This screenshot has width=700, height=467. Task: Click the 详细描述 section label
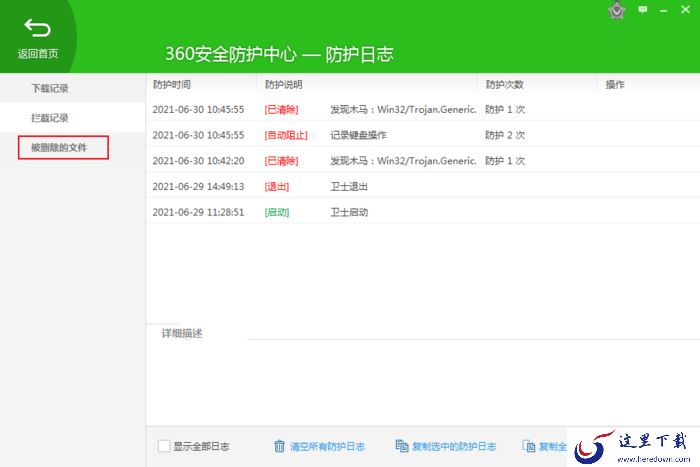(182, 333)
